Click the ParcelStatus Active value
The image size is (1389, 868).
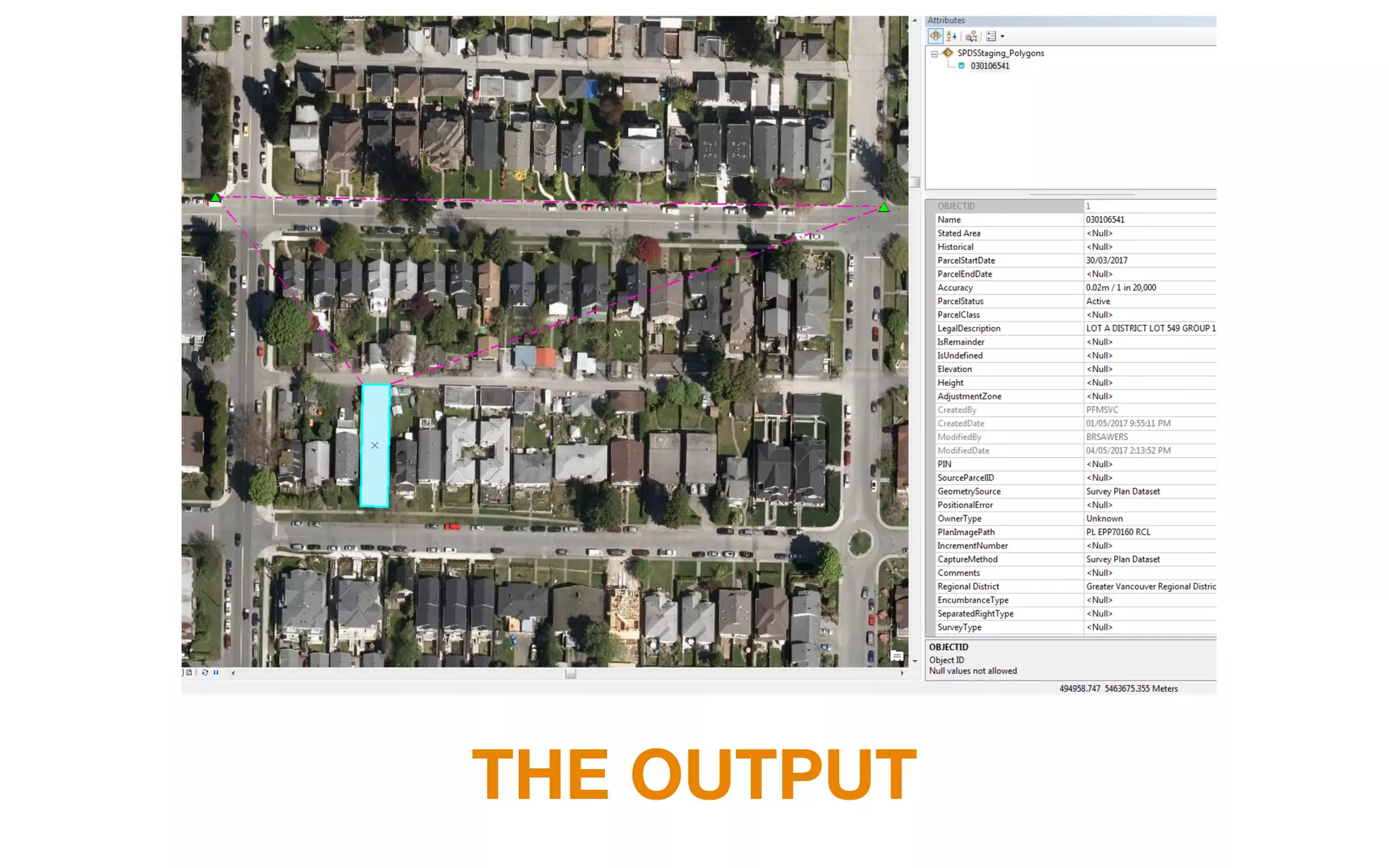click(1150, 301)
